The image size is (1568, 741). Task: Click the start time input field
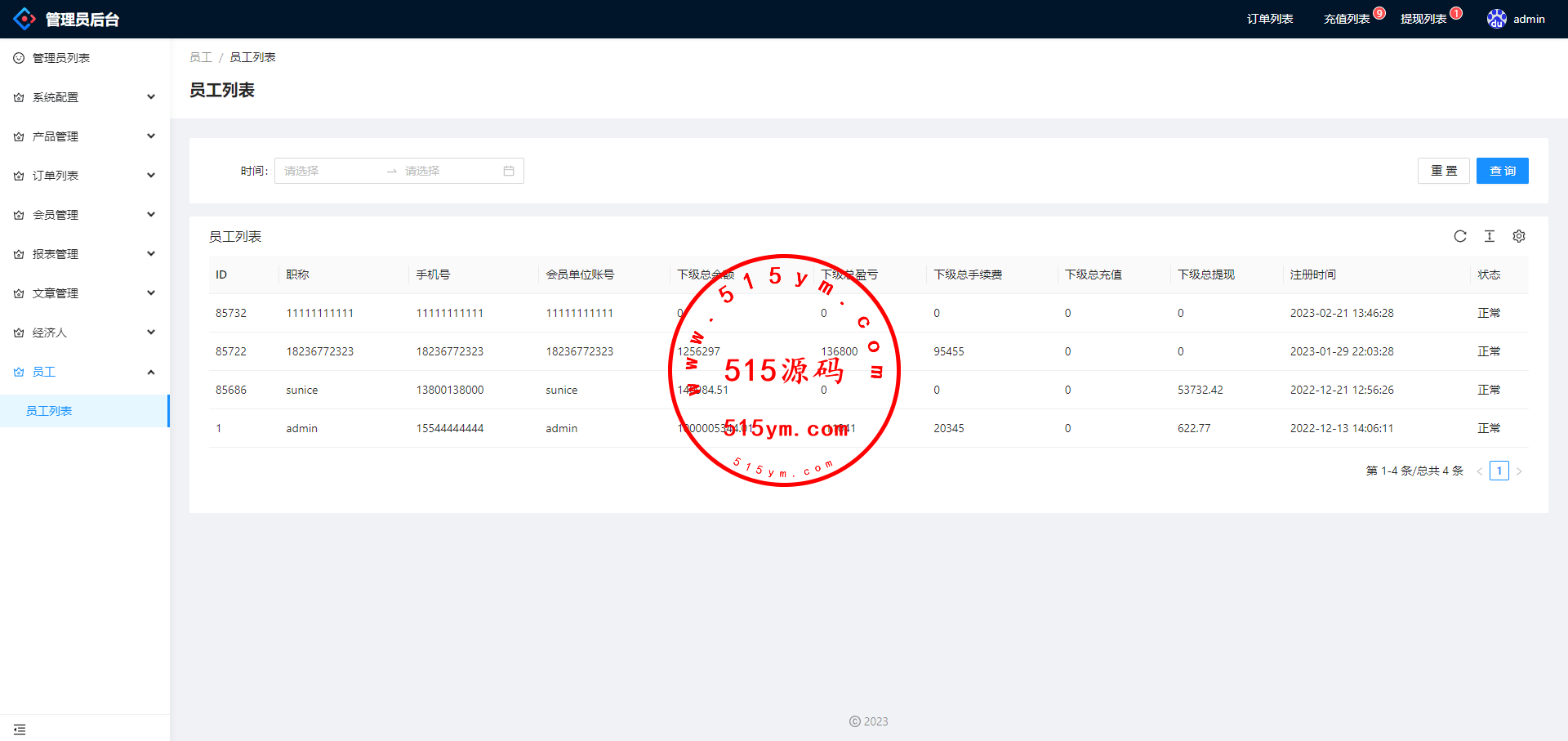[331, 171]
